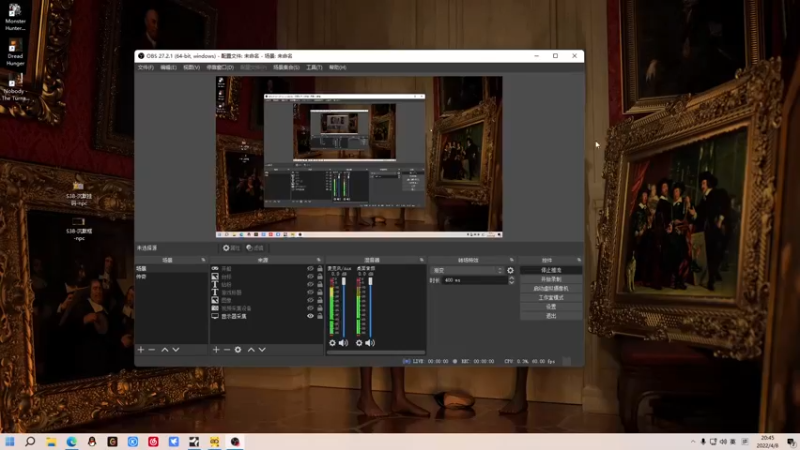Toggle visibility of the link-icon source row
This screenshot has height=450, width=800.
(310, 268)
